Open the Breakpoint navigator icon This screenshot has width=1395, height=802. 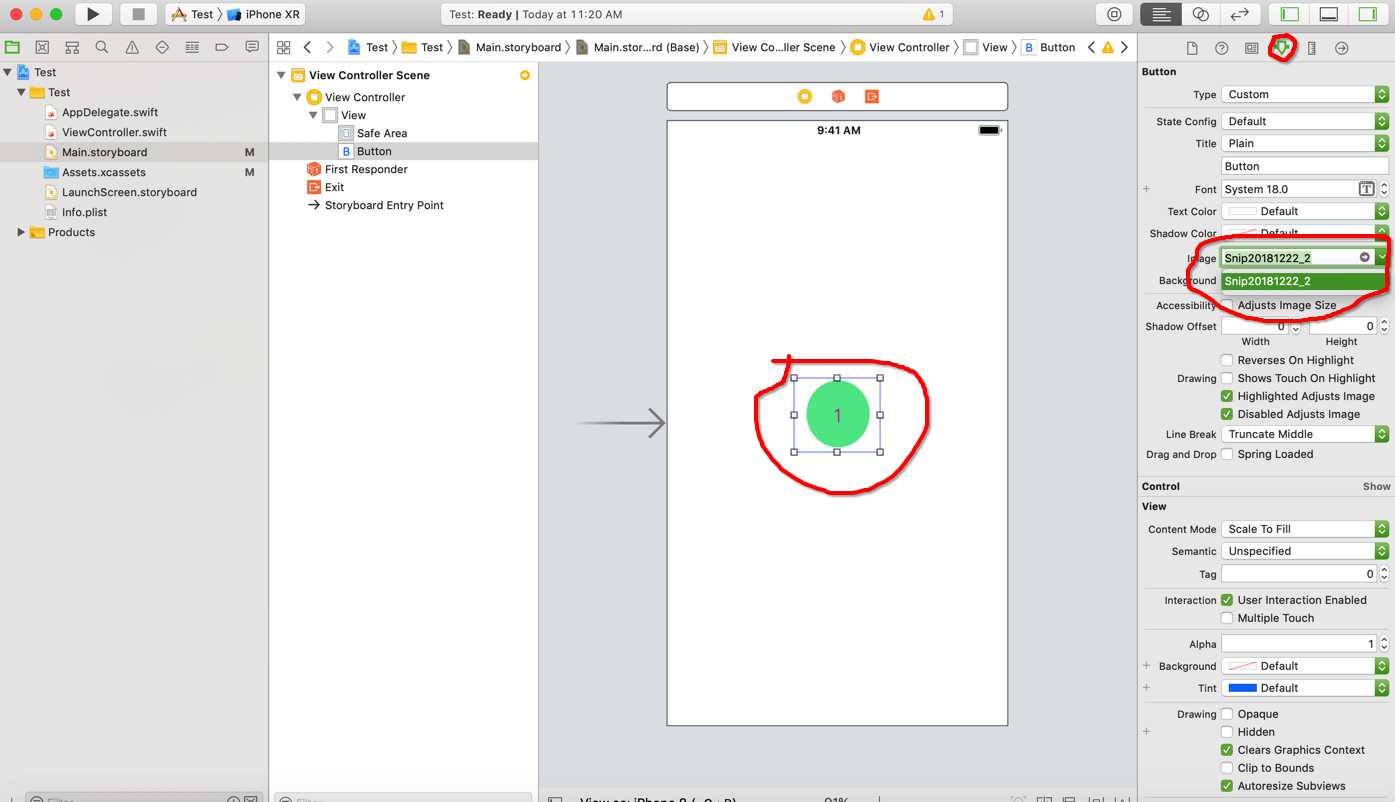pyautogui.click(x=222, y=47)
